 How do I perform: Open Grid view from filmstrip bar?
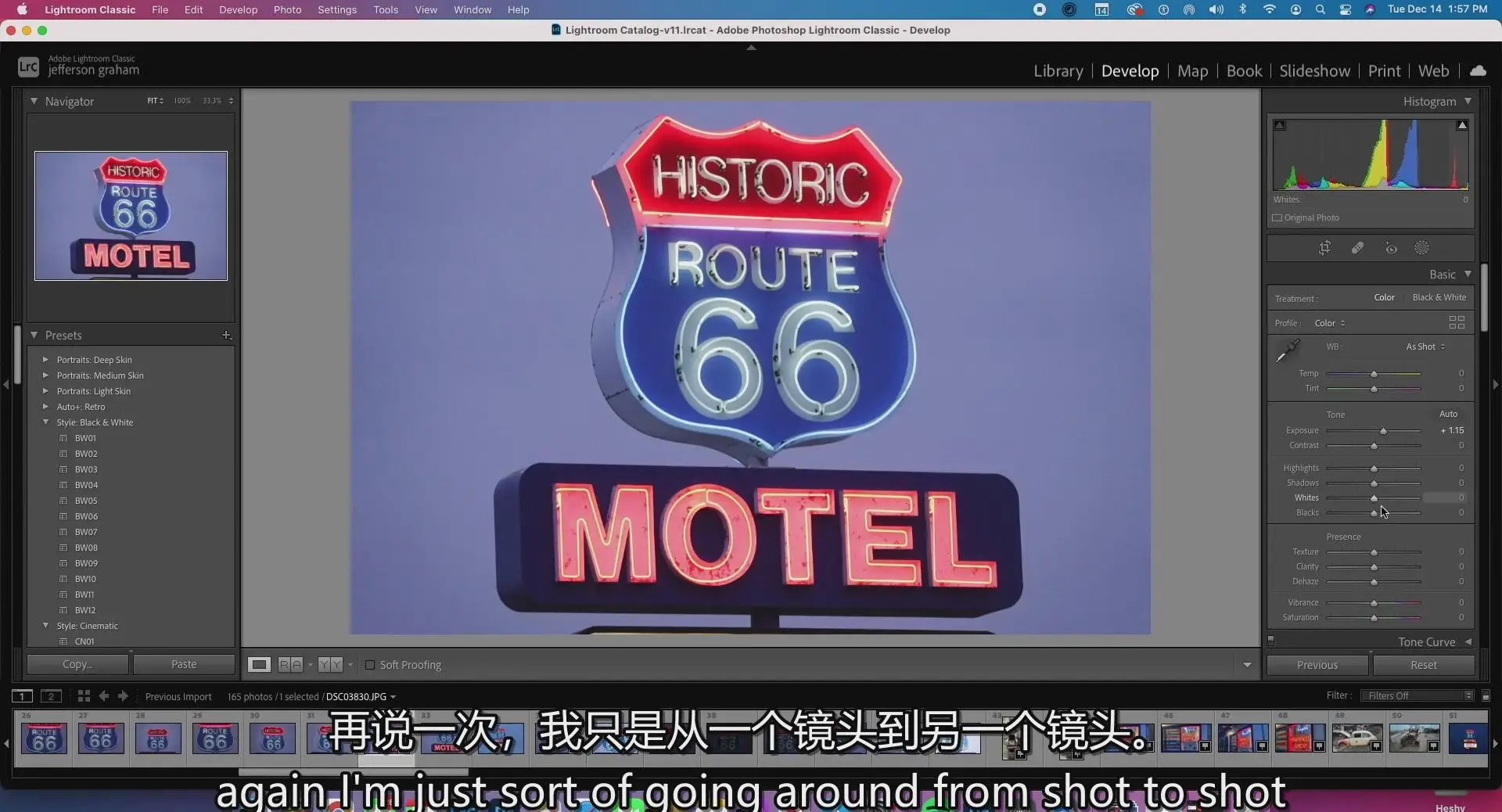click(x=84, y=695)
